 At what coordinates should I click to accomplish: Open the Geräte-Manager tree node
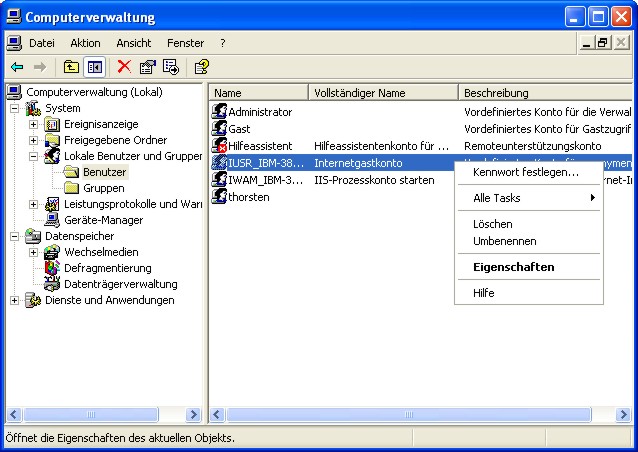coord(103,220)
